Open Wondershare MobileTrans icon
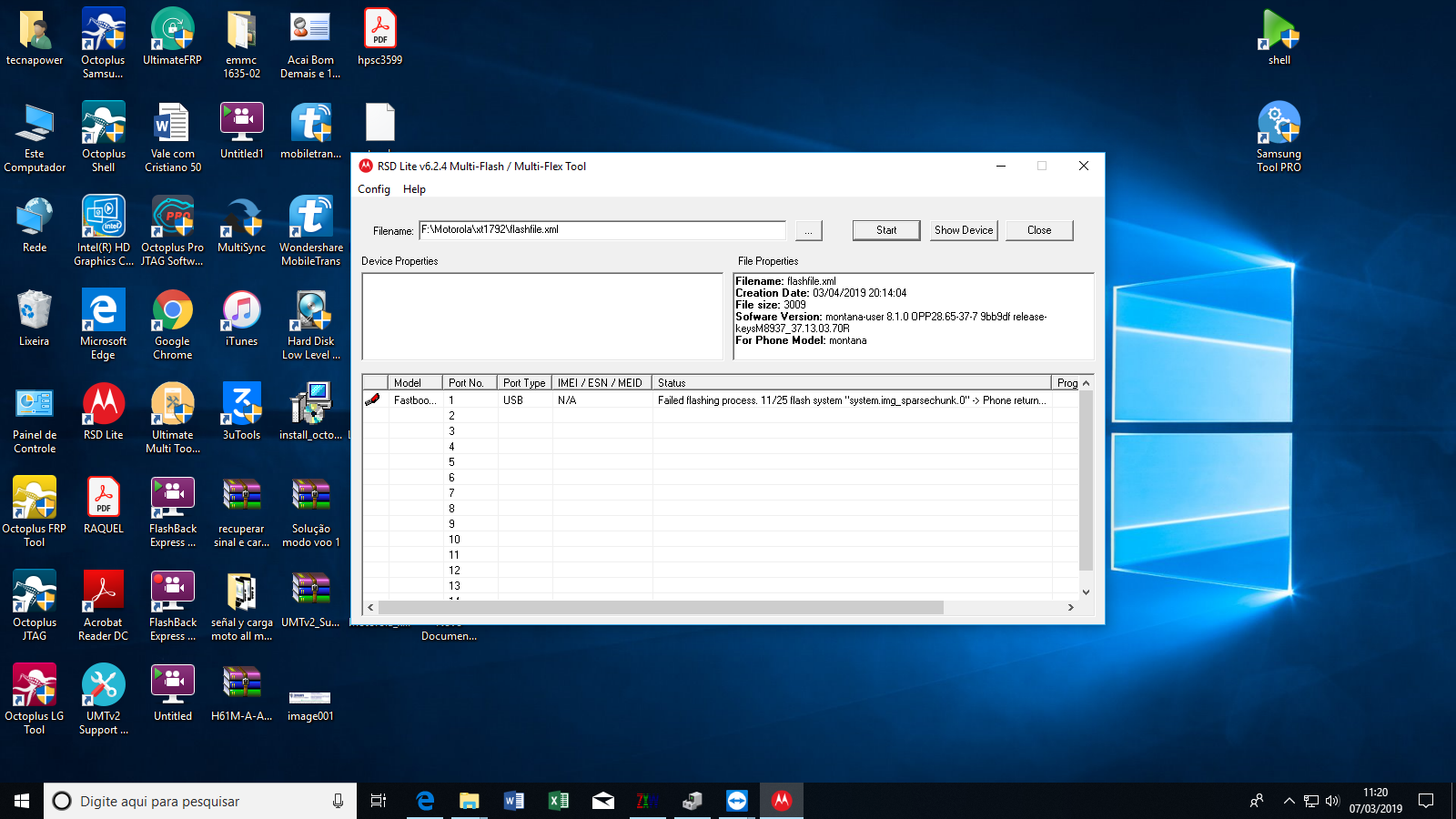Viewport: 1456px width, 819px height. tap(311, 230)
